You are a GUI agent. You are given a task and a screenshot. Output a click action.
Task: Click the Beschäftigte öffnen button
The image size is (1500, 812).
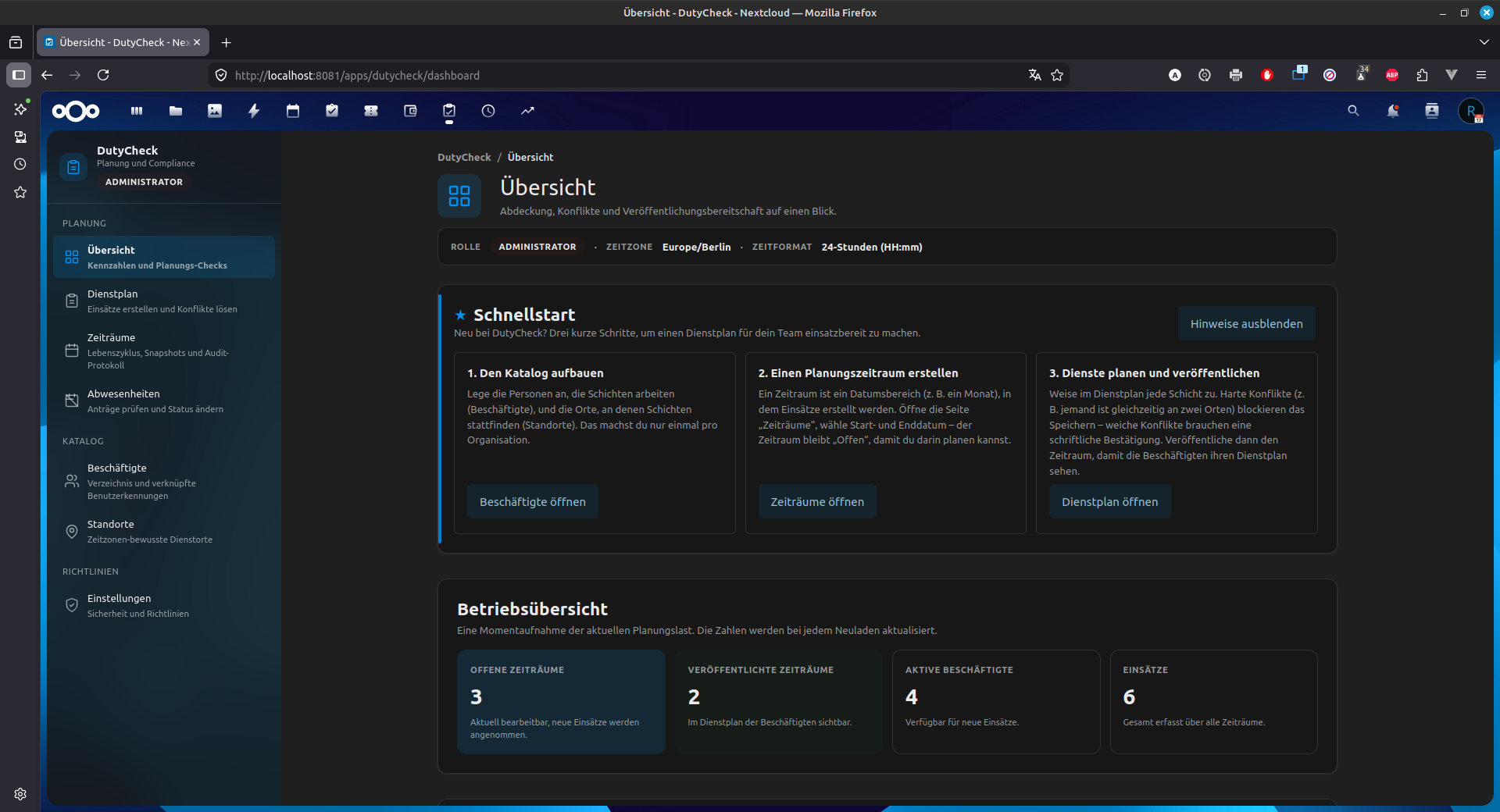[x=533, y=501]
